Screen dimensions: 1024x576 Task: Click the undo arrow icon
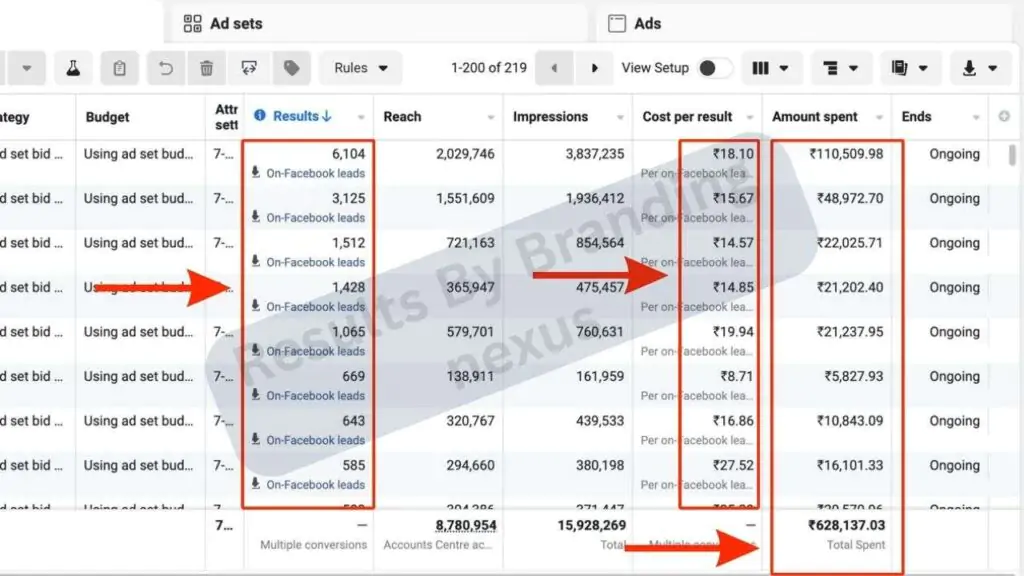click(166, 68)
